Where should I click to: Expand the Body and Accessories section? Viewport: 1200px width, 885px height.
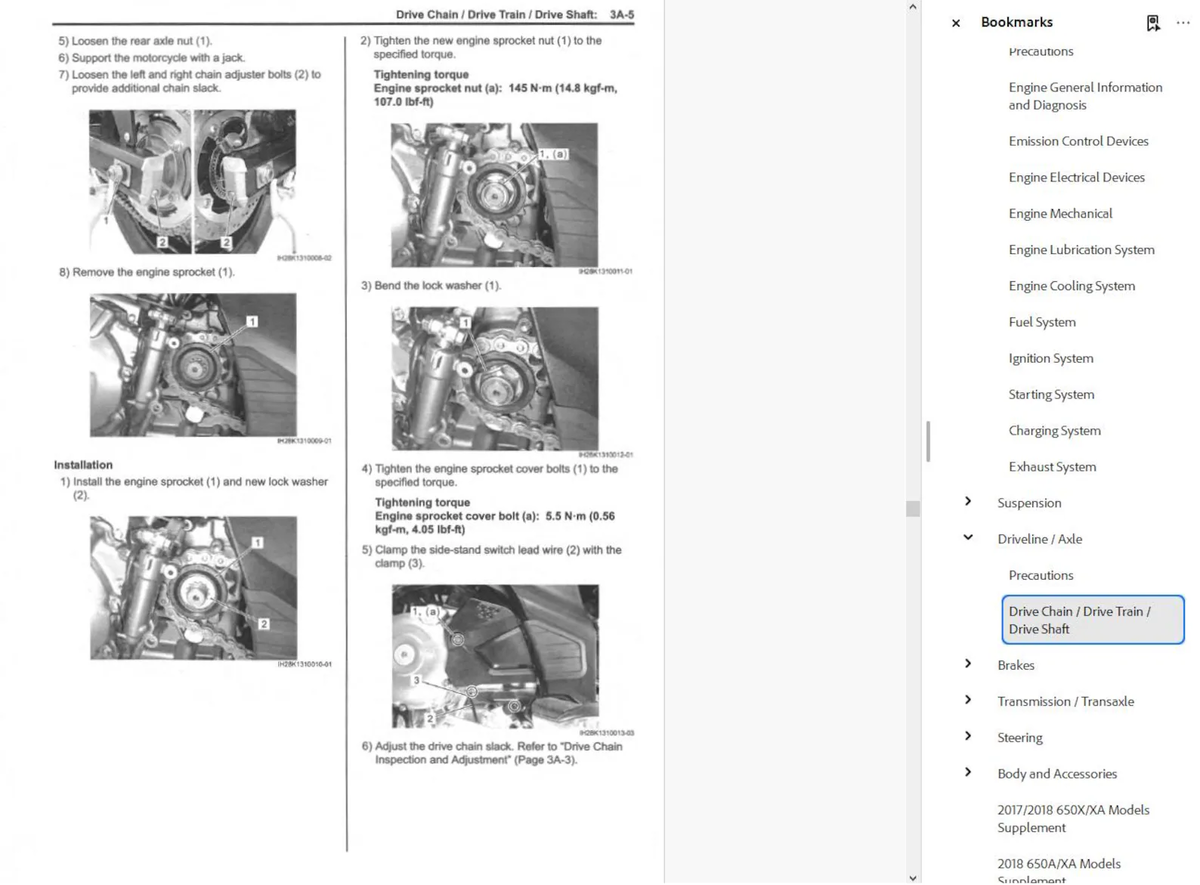968,772
